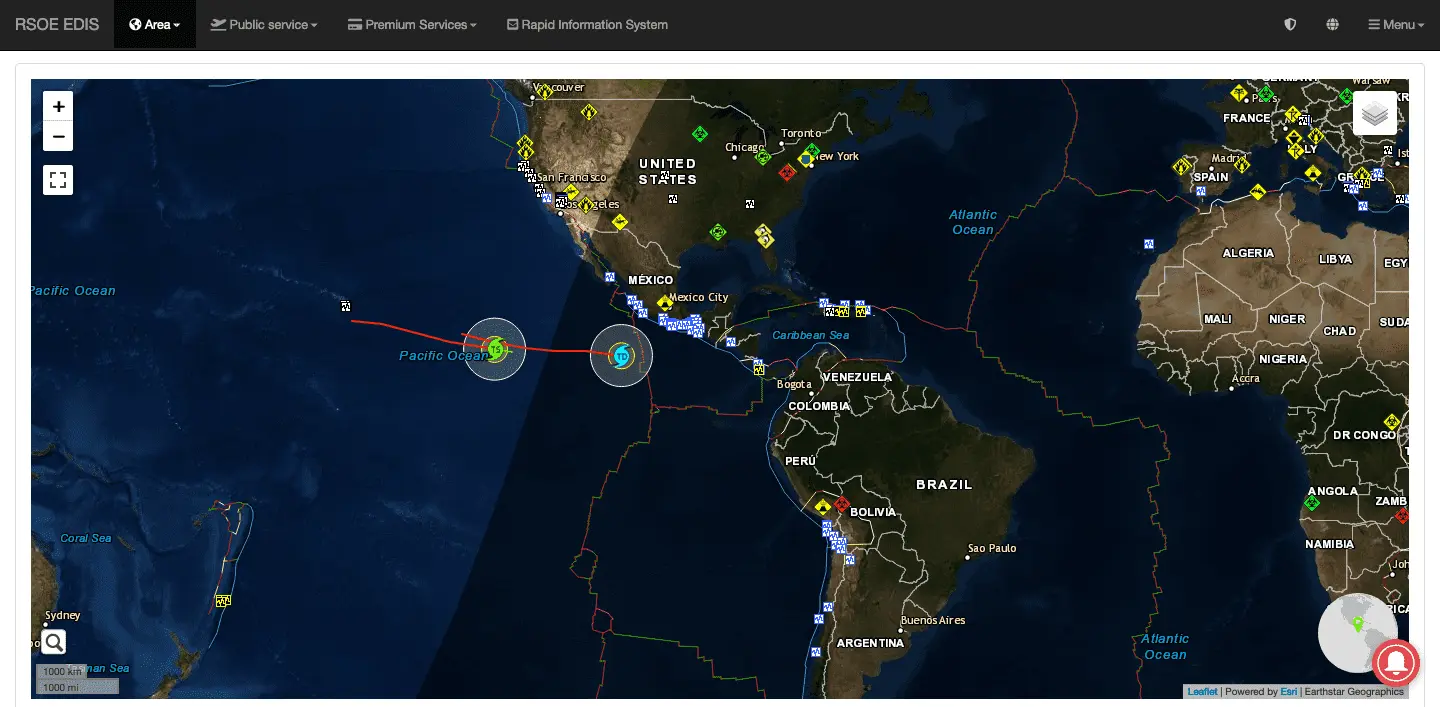Open the map layers control
This screenshot has height=707, width=1440.
[x=1375, y=114]
